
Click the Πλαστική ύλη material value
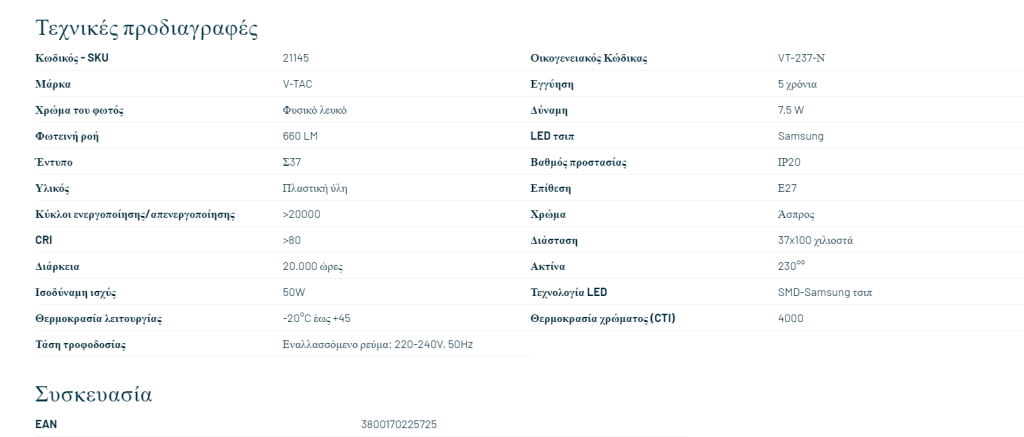[314, 187]
